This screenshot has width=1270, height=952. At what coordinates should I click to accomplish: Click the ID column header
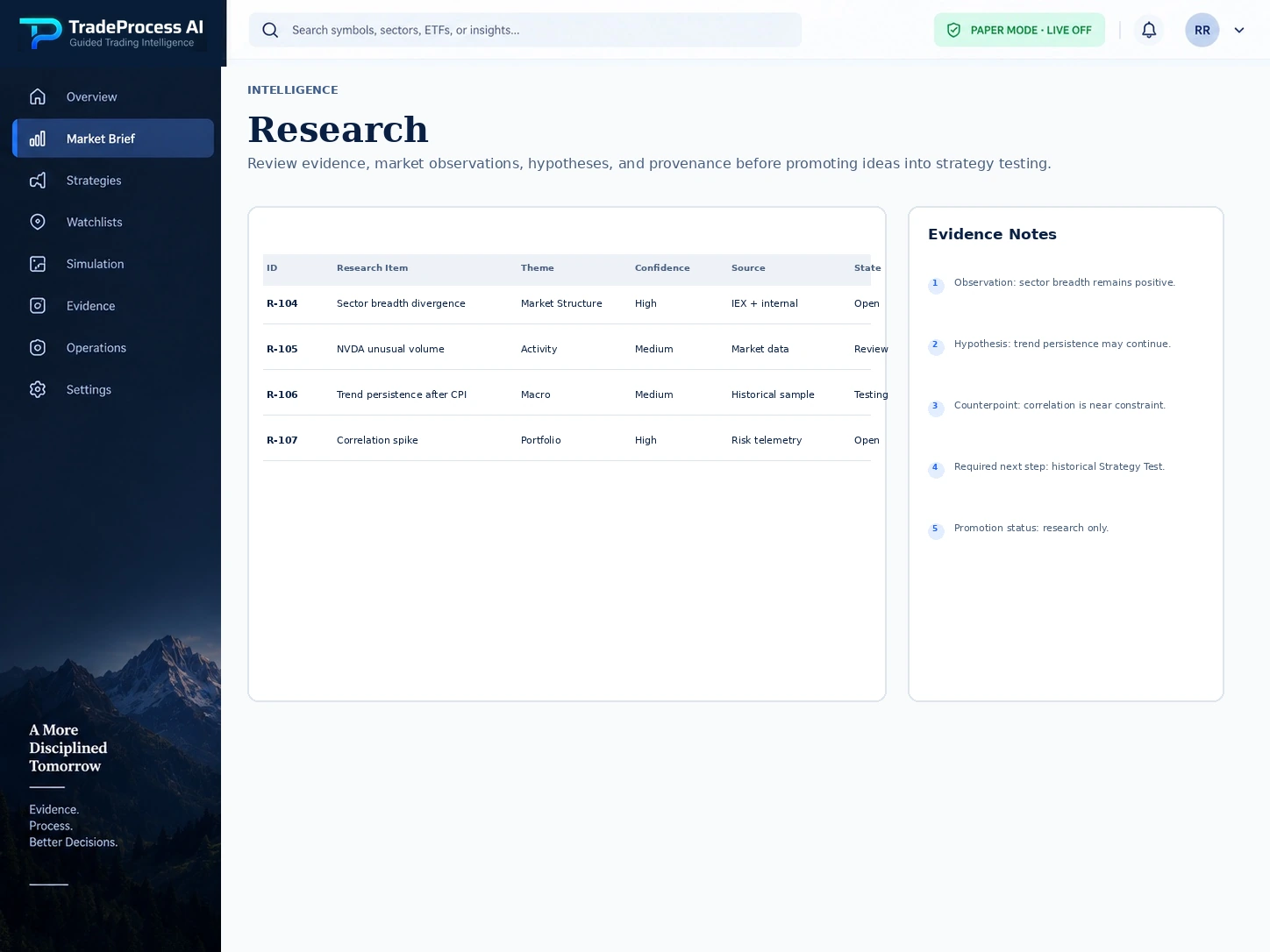pyautogui.click(x=272, y=268)
